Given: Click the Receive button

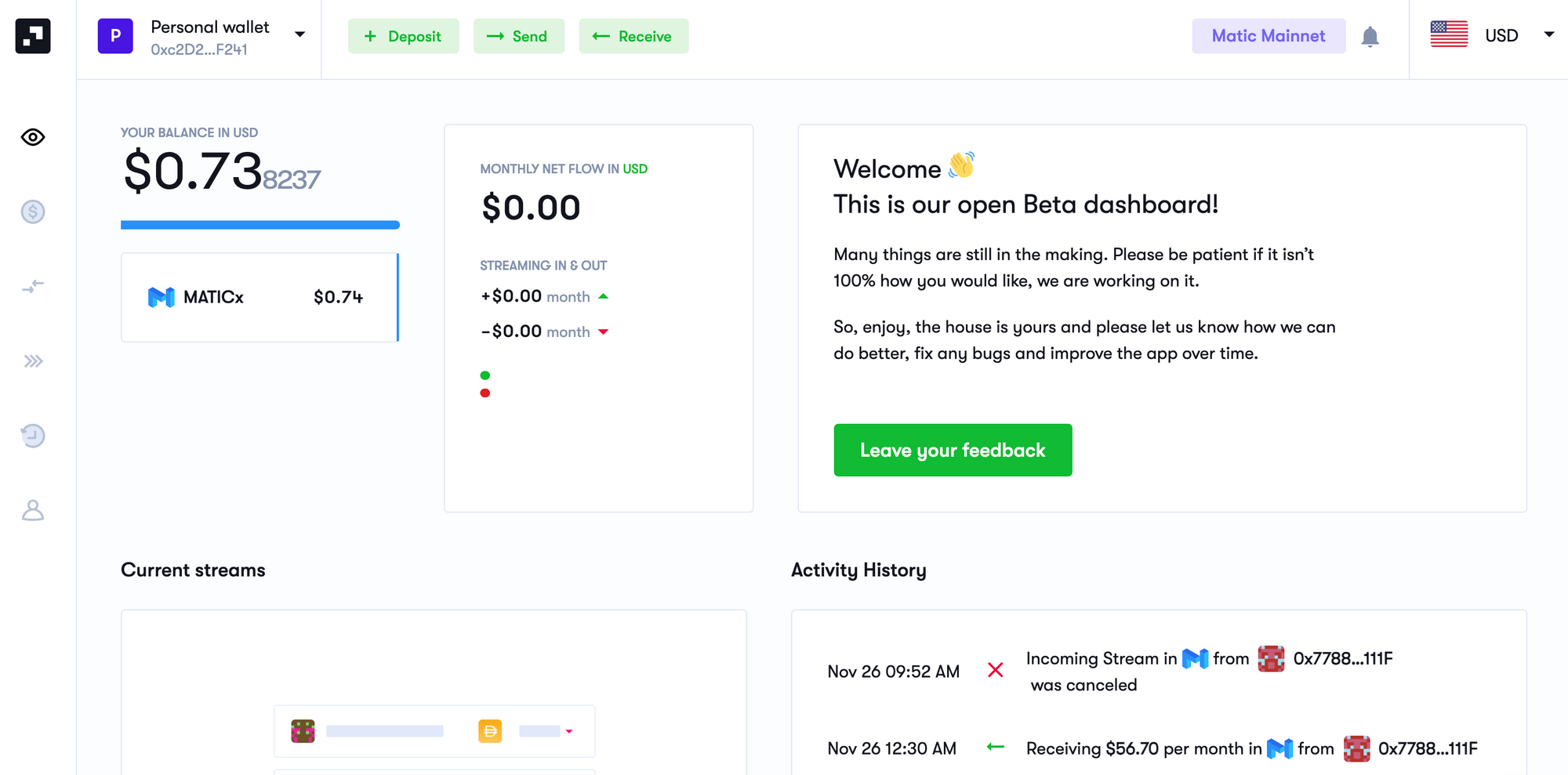Looking at the screenshot, I should click(x=633, y=36).
